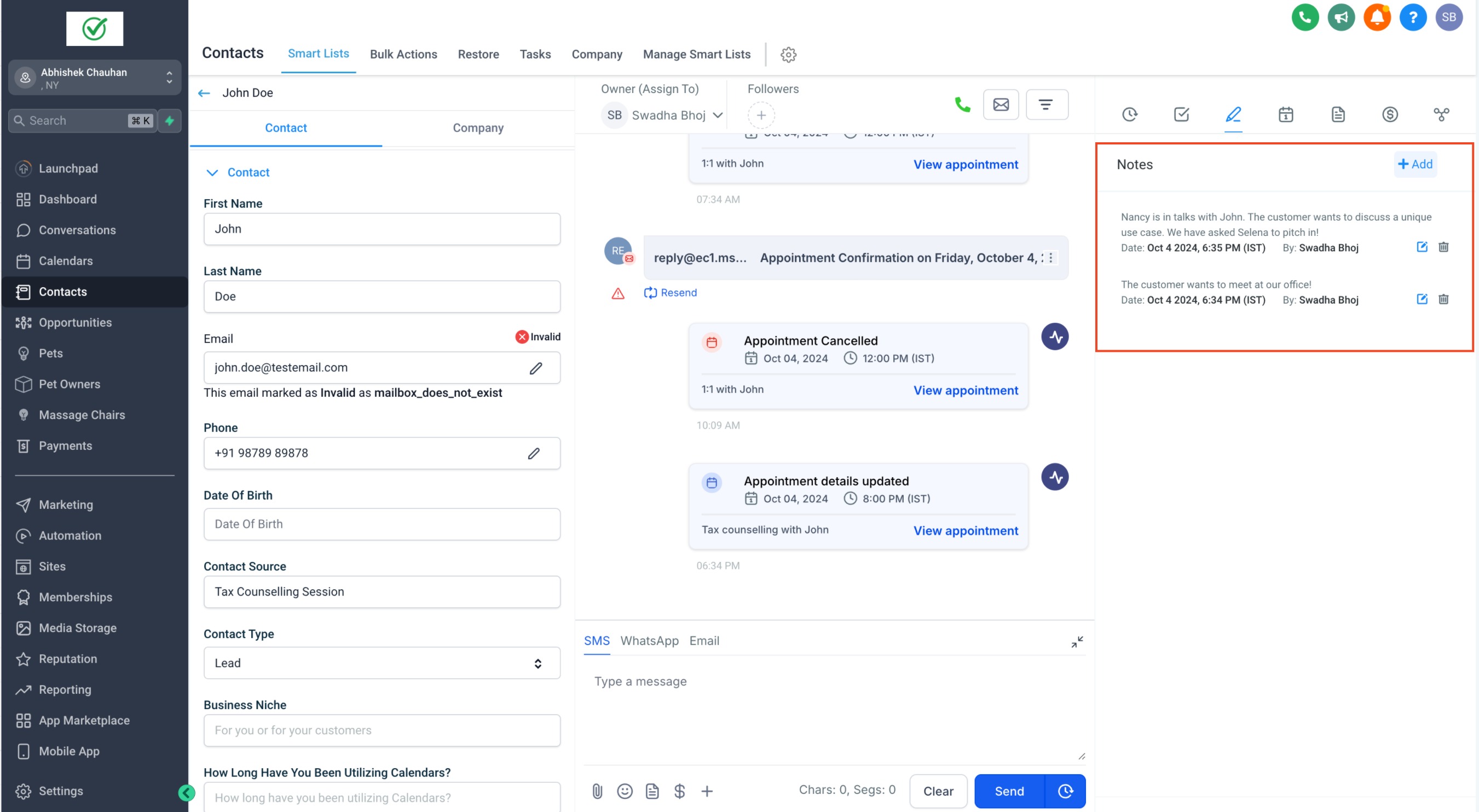This screenshot has height=812, width=1479.
Task: Open the email envelope icon in conversation header
Action: 1001,105
